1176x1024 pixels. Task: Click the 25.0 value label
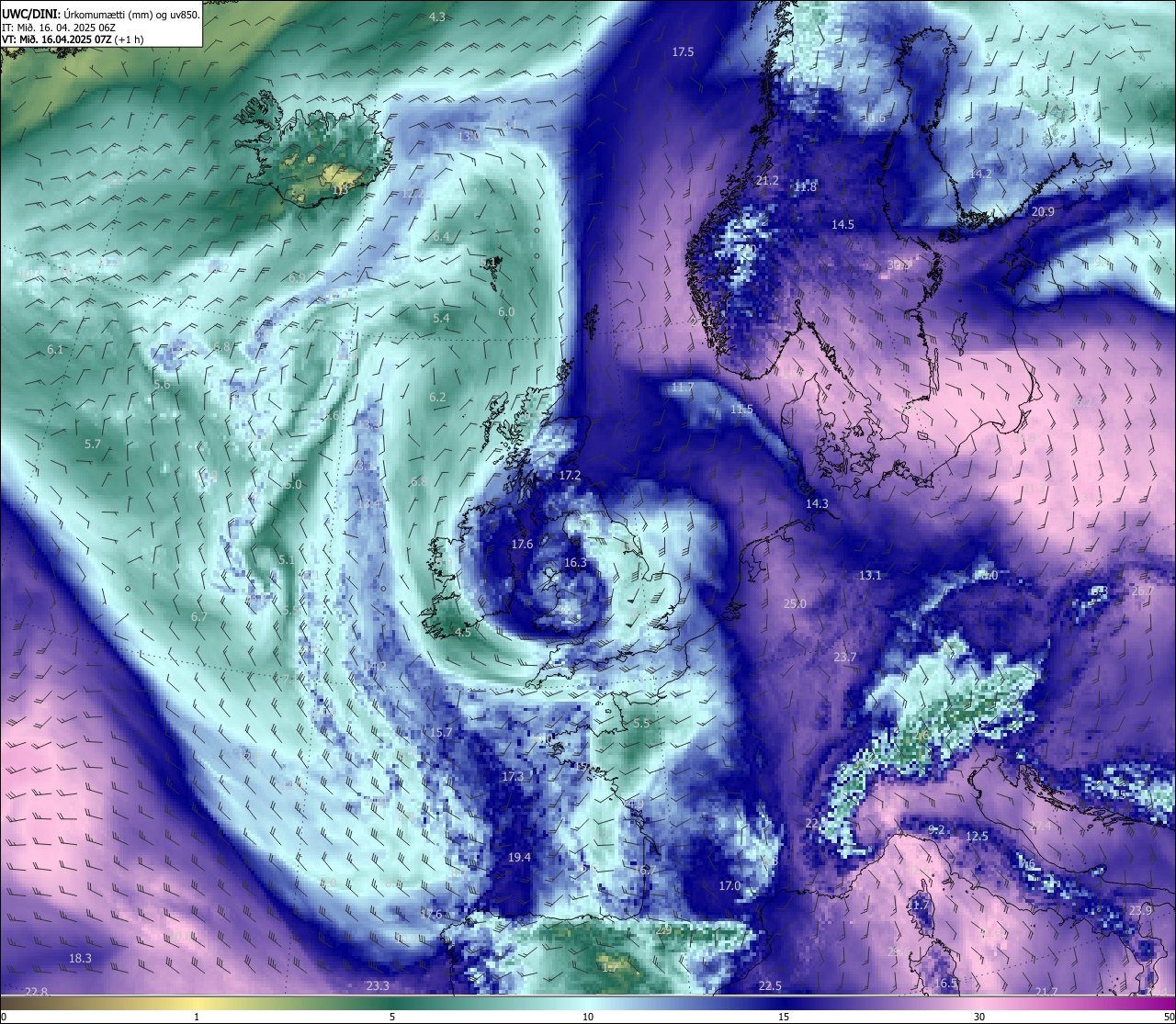pos(795,603)
